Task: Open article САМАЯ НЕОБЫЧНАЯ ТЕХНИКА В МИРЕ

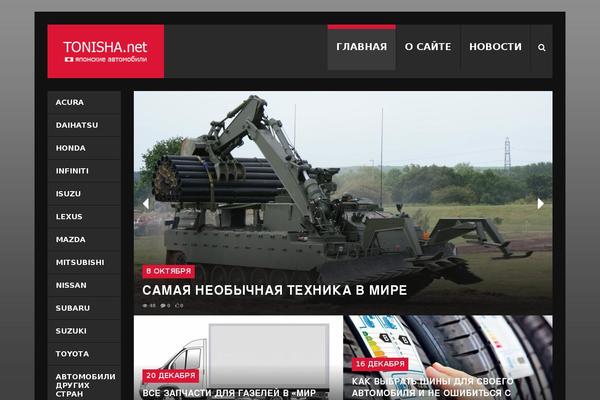Action: coord(274,290)
